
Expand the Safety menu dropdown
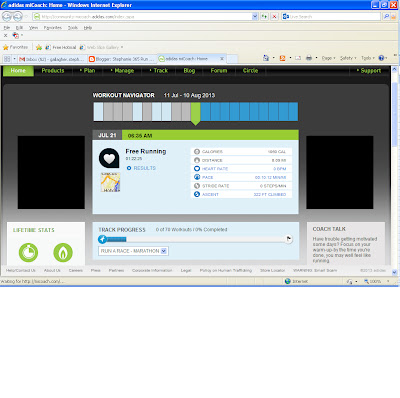(348, 58)
